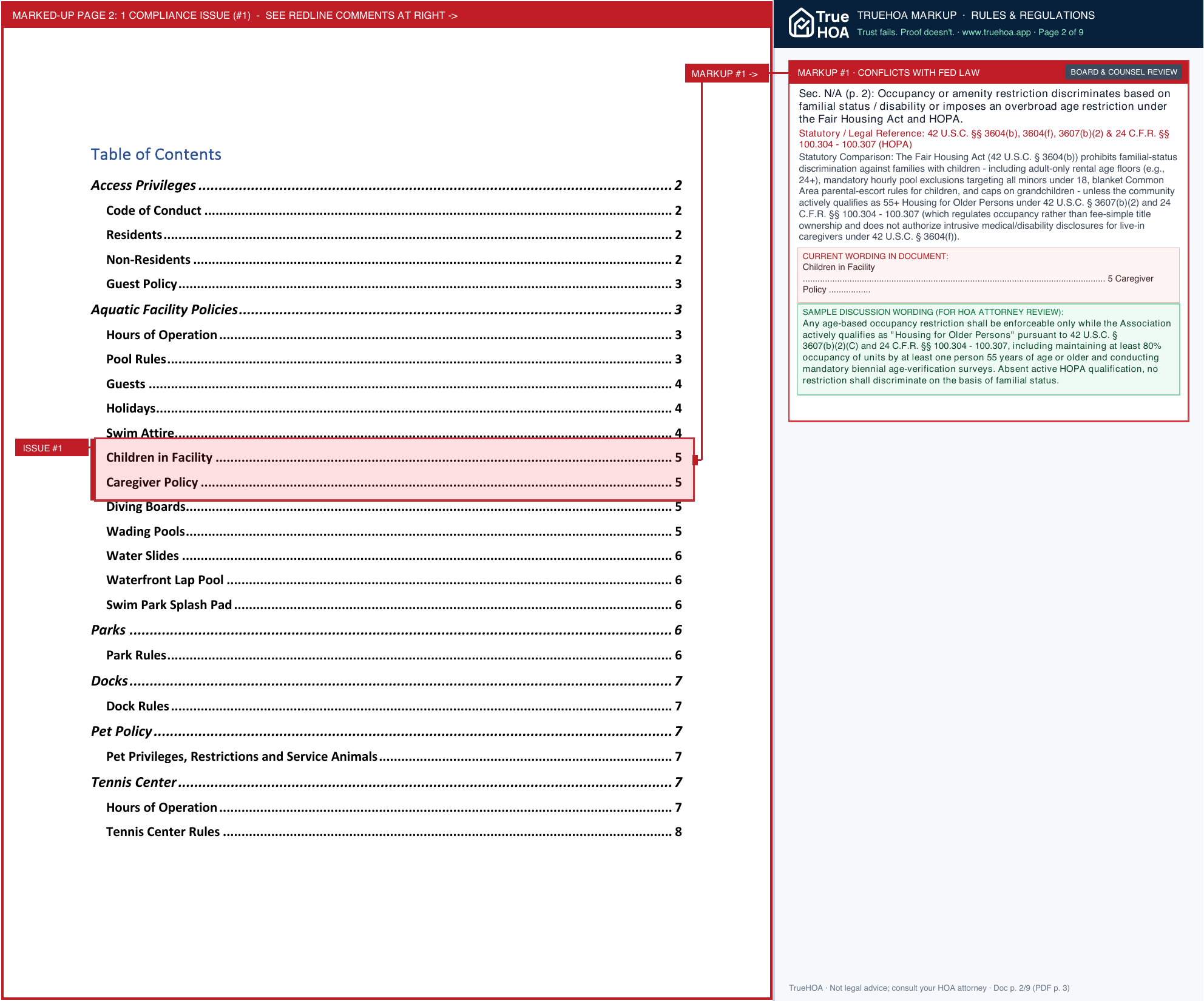Click the Current Wording in Document box
Viewport: 1204px width, 1001px height.
pyautogui.click(x=988, y=275)
